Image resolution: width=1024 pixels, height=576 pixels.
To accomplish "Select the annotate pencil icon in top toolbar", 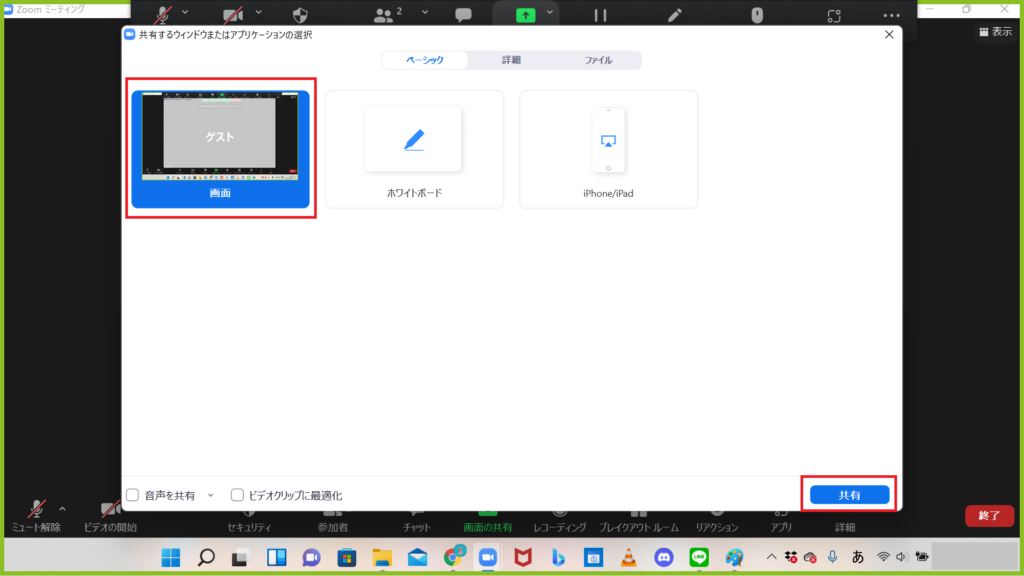I will pyautogui.click(x=675, y=15).
